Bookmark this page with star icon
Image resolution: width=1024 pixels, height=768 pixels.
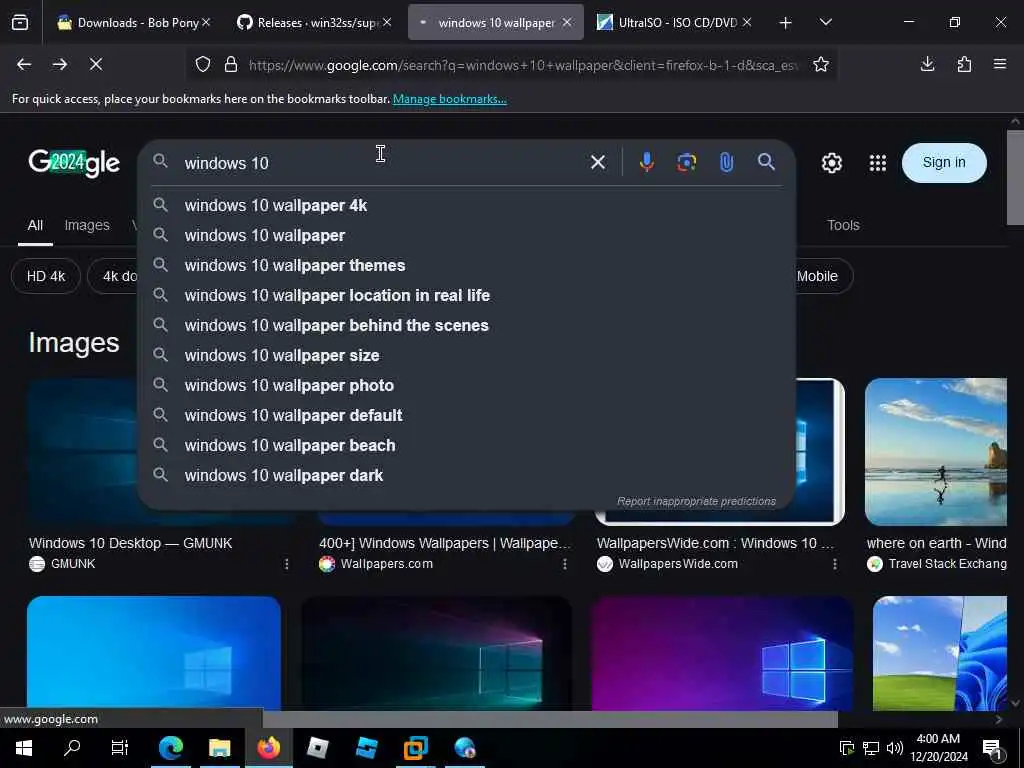821,64
